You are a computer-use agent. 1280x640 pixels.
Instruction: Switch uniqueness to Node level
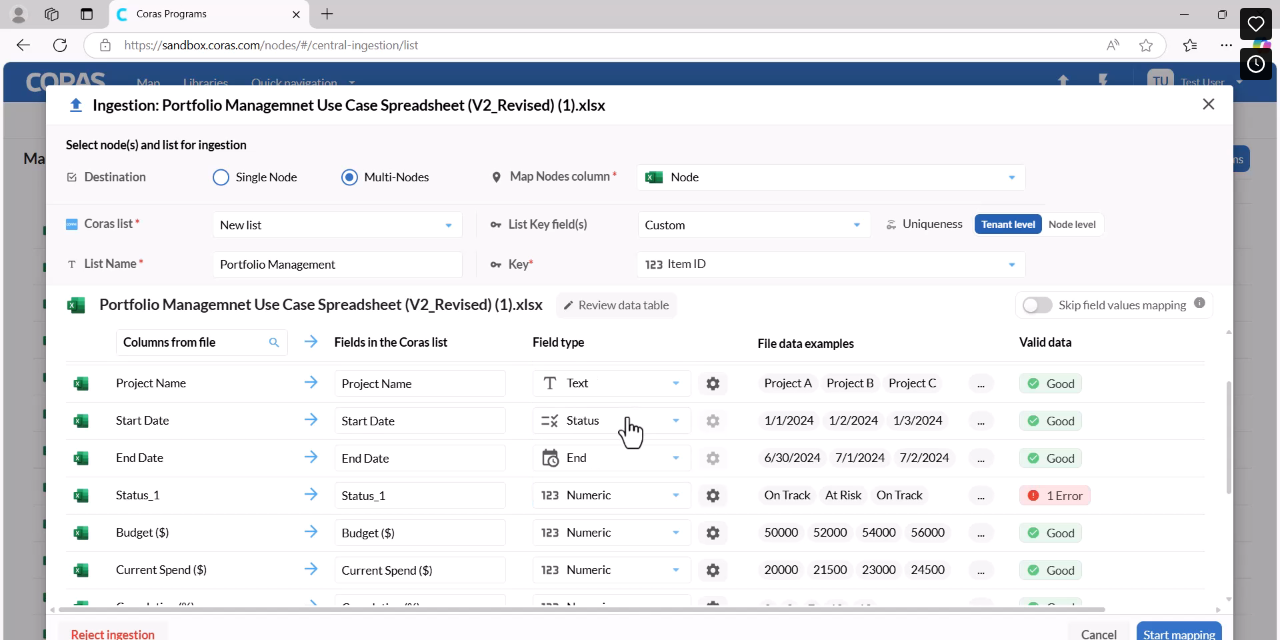click(1072, 224)
